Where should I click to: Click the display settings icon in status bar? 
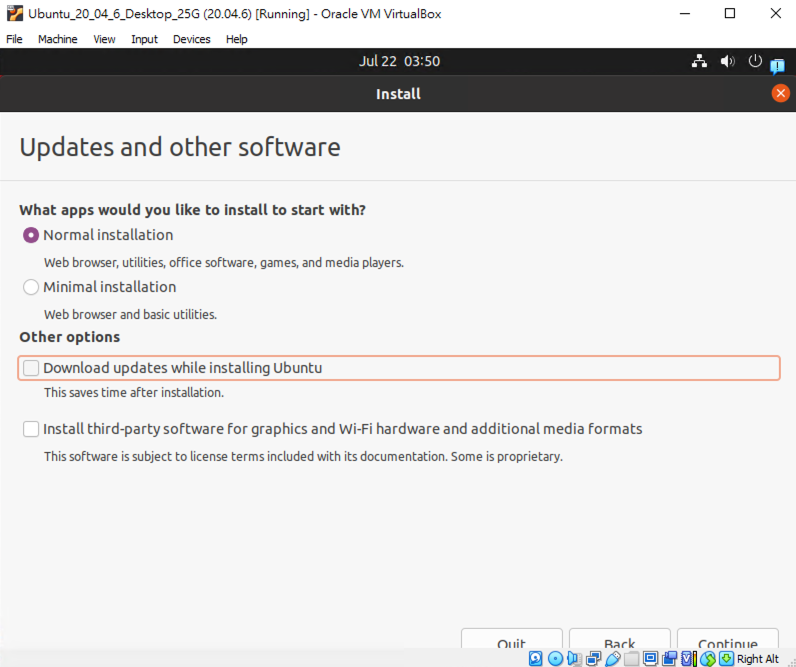650,659
